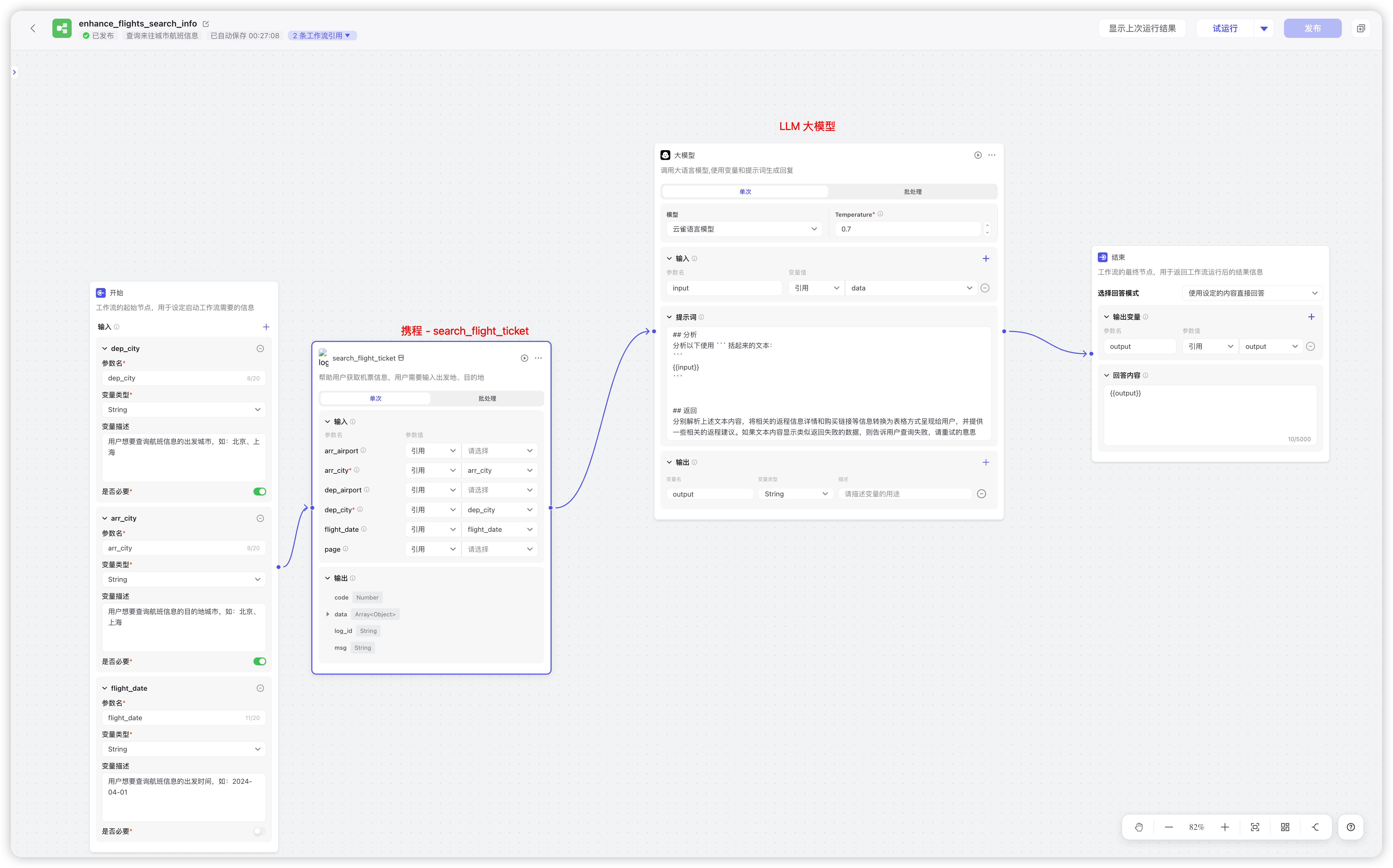This screenshot has width=1393, height=868.
Task: Add an output variable in 结束 node
Action: (x=1311, y=317)
